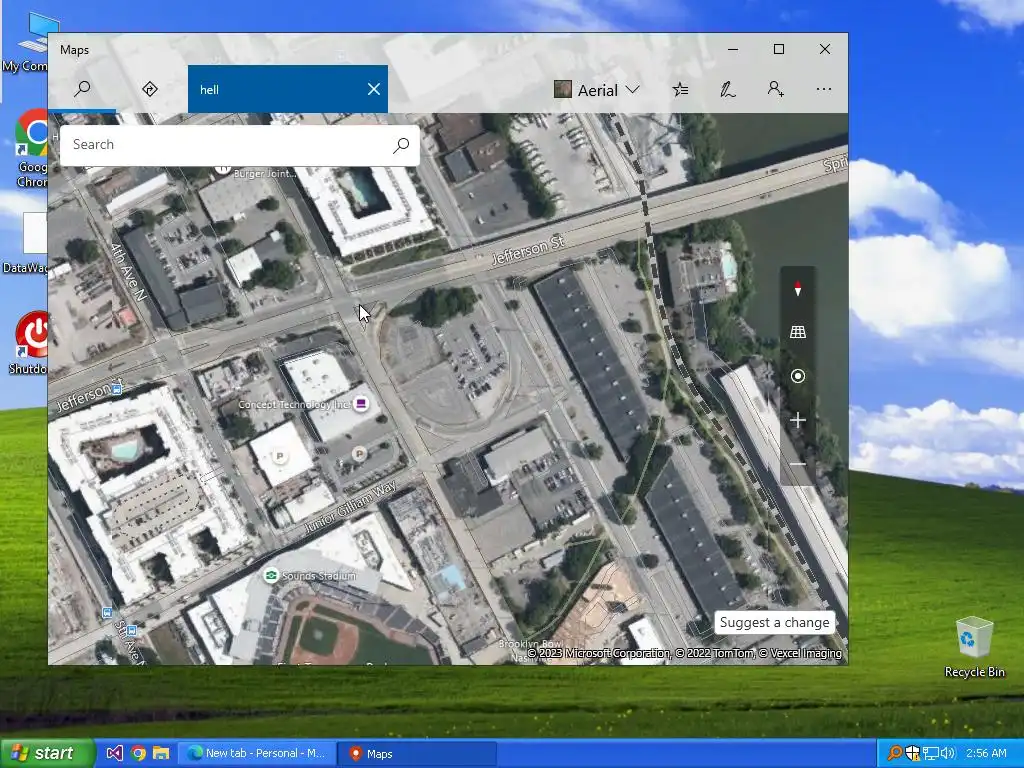This screenshot has height=768, width=1024.
Task: Minimize the Maps window
Action: click(x=733, y=50)
